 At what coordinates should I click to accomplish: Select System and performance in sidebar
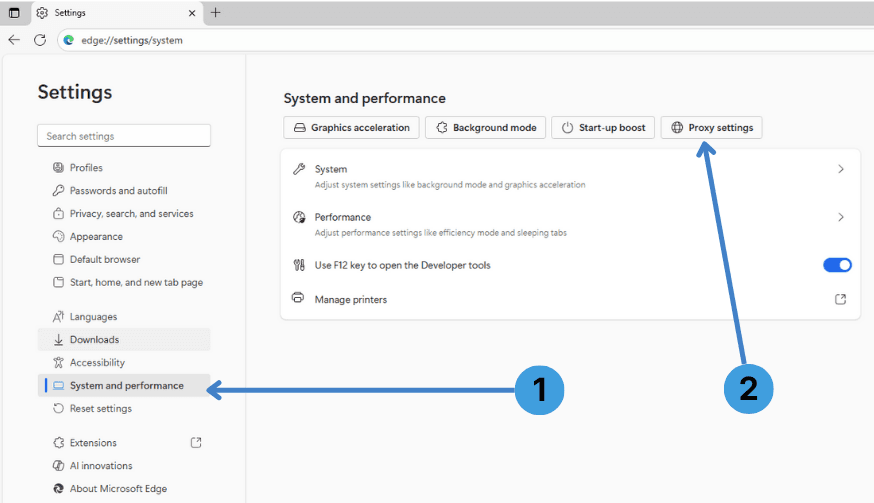pyautogui.click(x=124, y=385)
